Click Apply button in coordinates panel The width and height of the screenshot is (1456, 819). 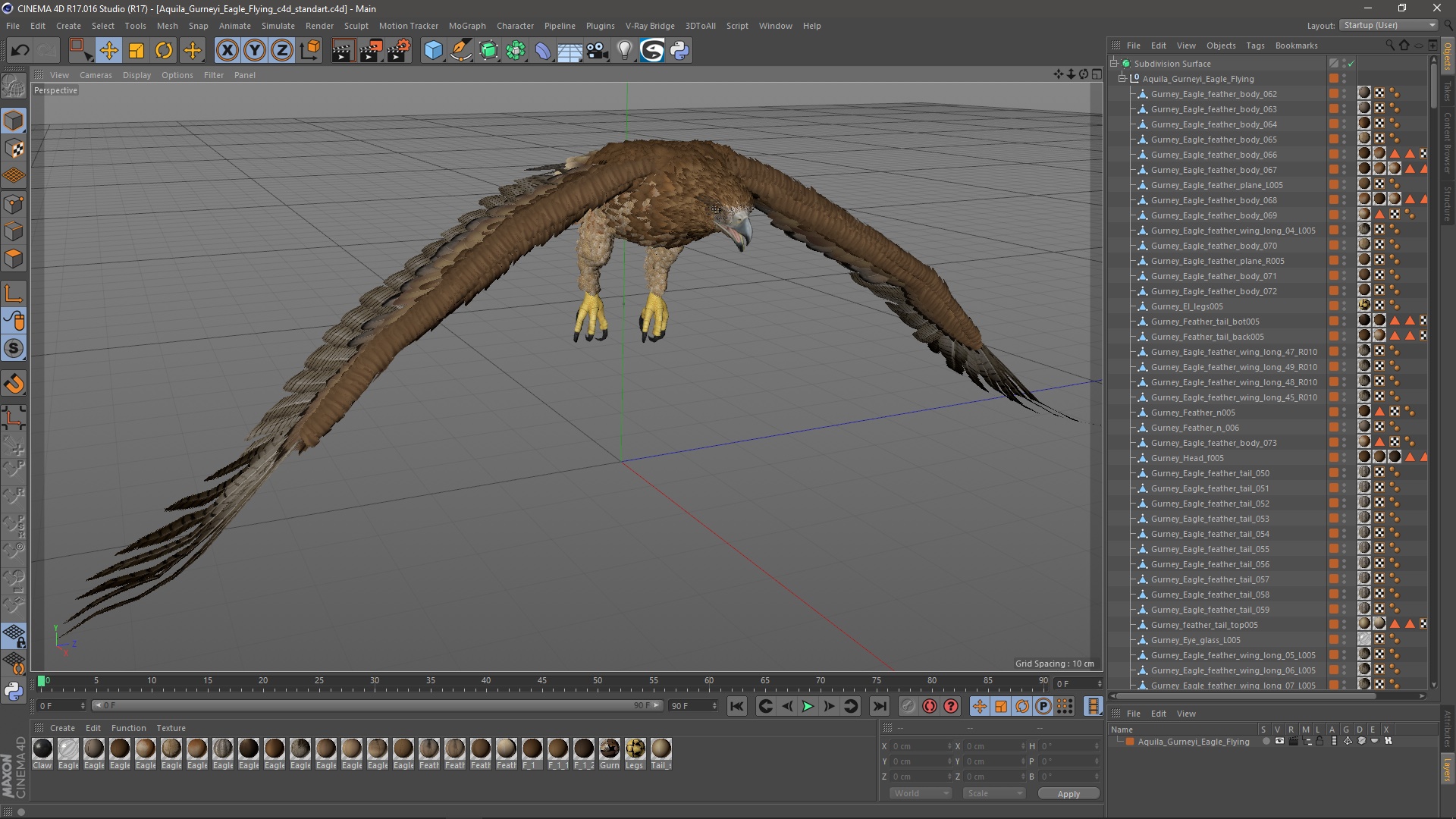tap(1068, 794)
